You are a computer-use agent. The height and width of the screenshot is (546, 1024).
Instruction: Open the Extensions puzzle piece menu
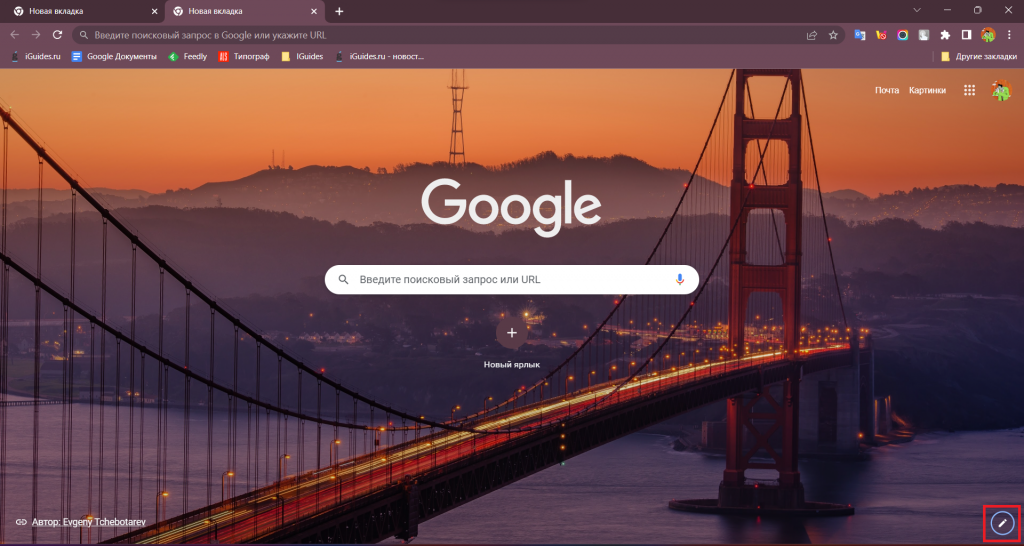(945, 34)
